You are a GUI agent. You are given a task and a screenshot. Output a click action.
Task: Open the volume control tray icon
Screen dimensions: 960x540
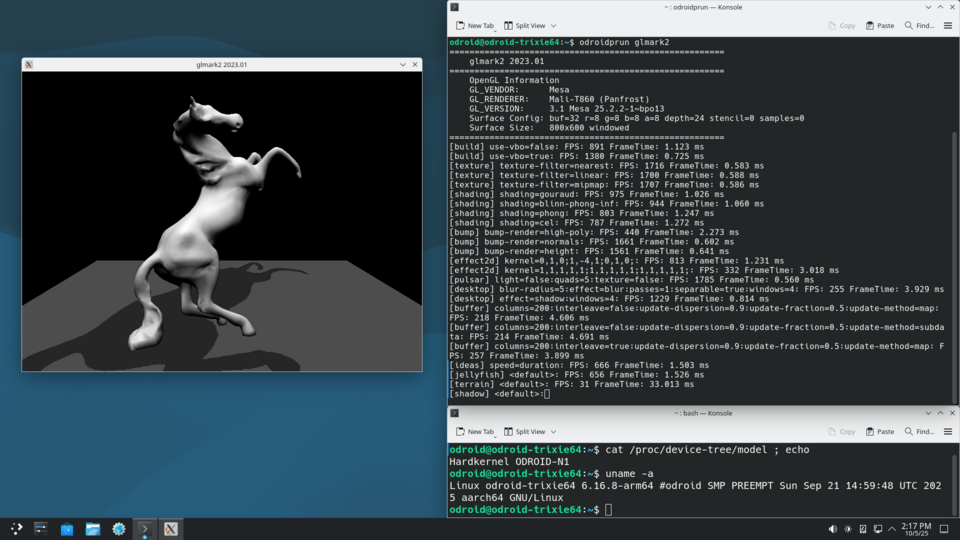coord(833,528)
